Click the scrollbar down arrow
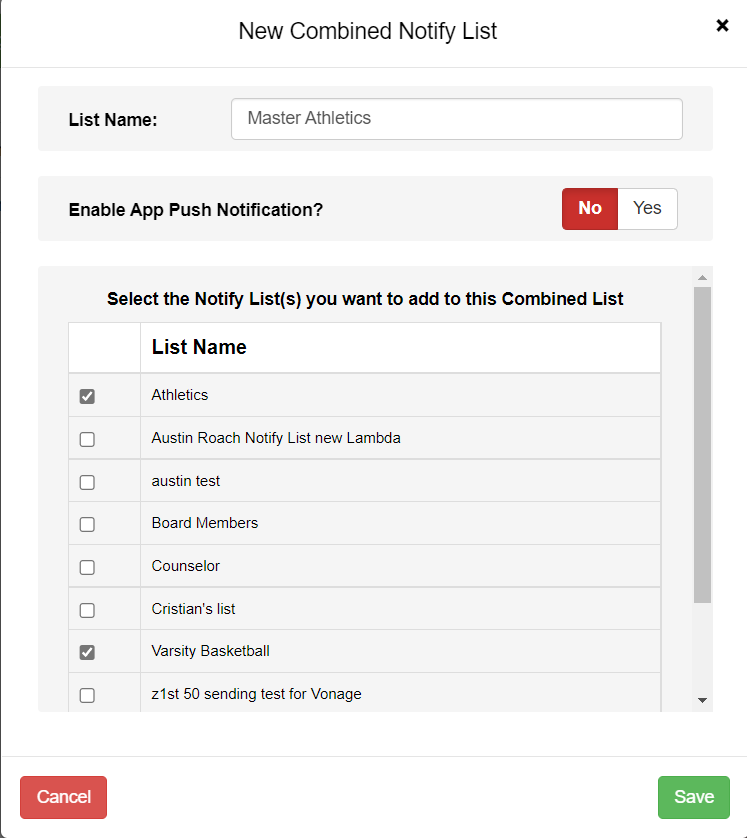This screenshot has height=838, width=747. (x=702, y=700)
